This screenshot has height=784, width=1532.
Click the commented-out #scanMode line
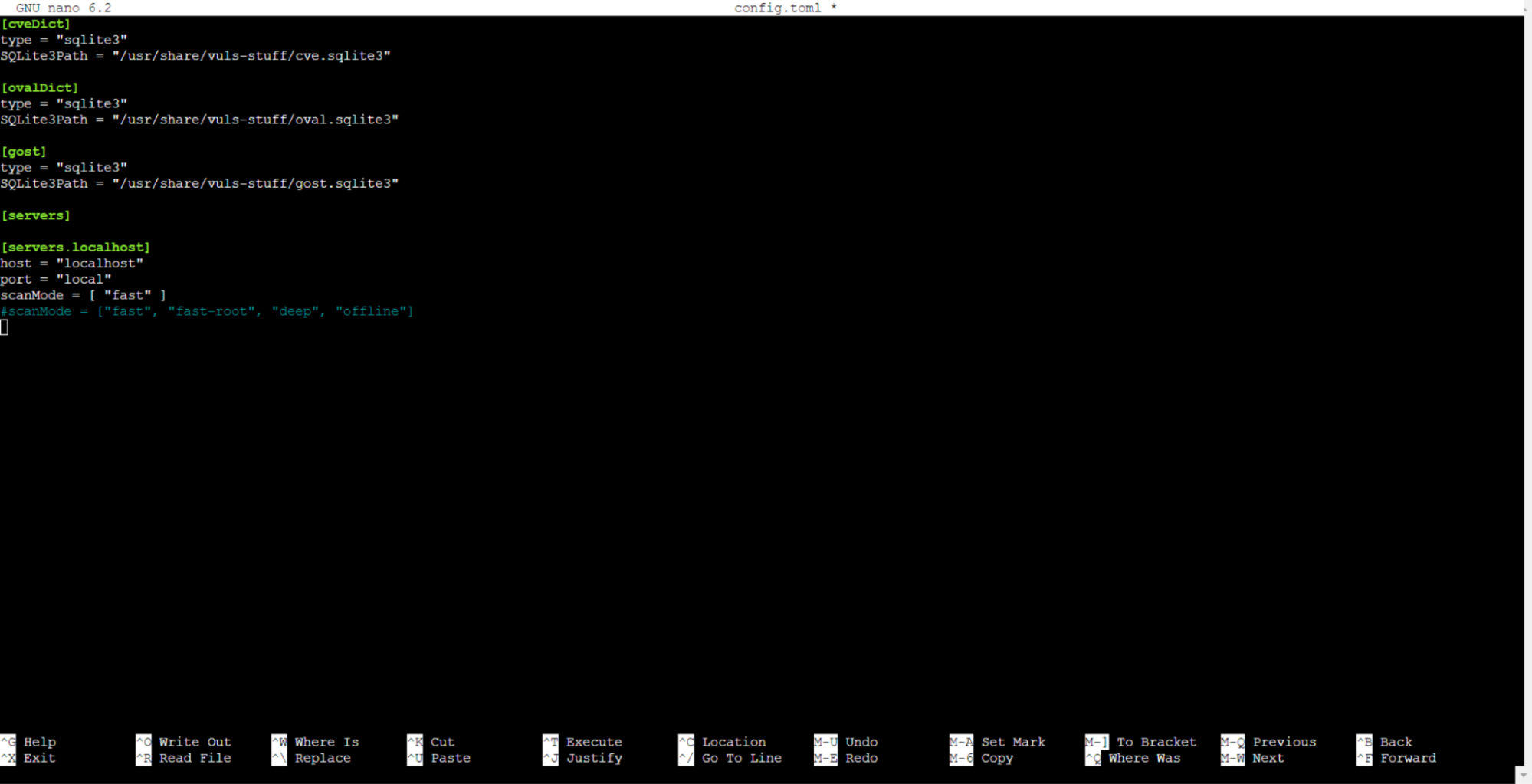(207, 311)
